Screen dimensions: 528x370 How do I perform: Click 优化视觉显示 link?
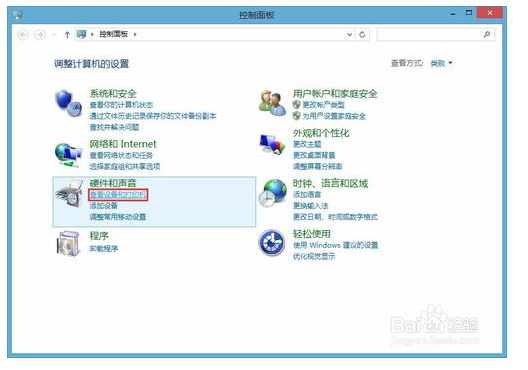point(314,256)
